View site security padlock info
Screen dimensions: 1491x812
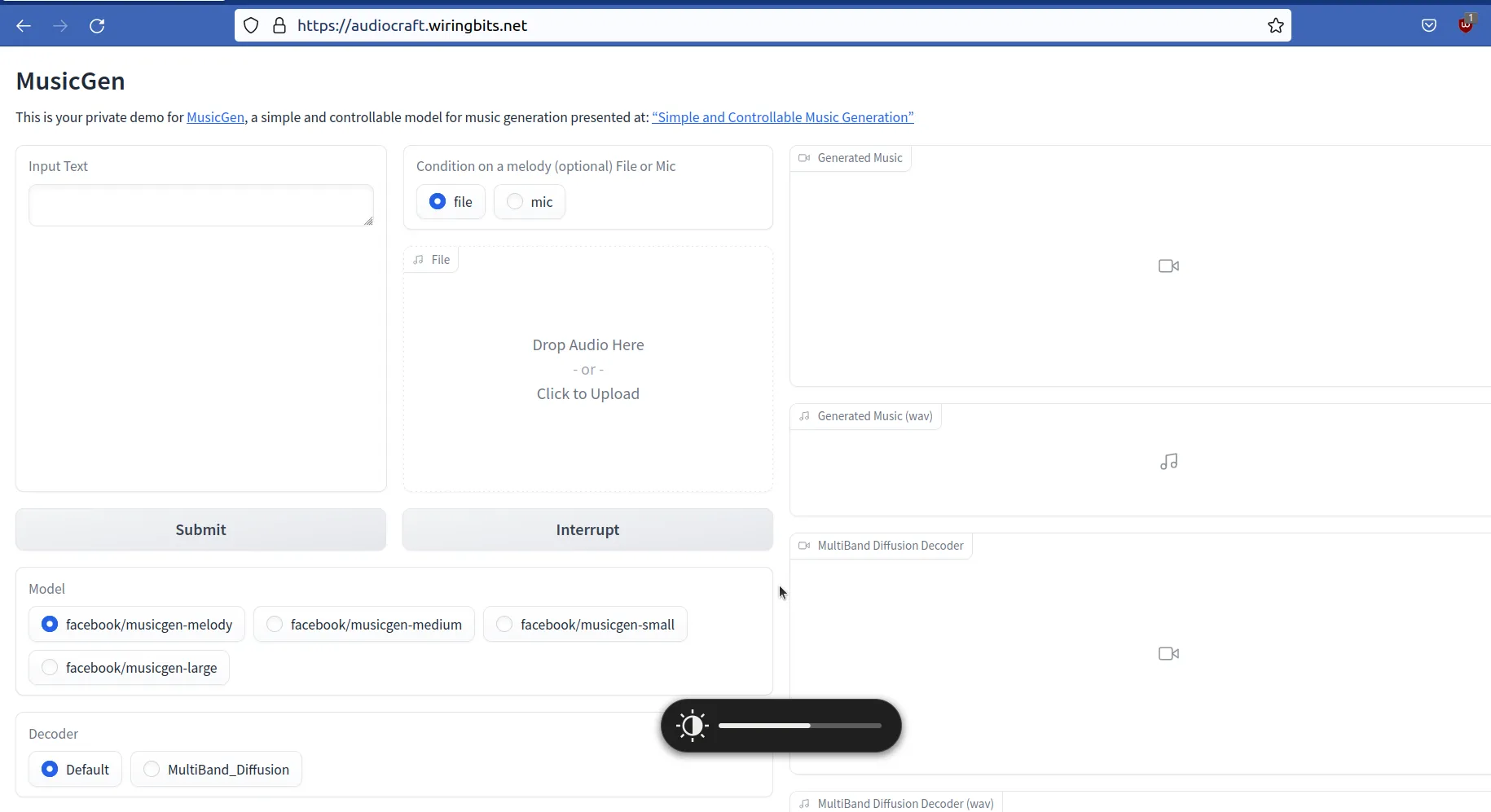pos(279,26)
